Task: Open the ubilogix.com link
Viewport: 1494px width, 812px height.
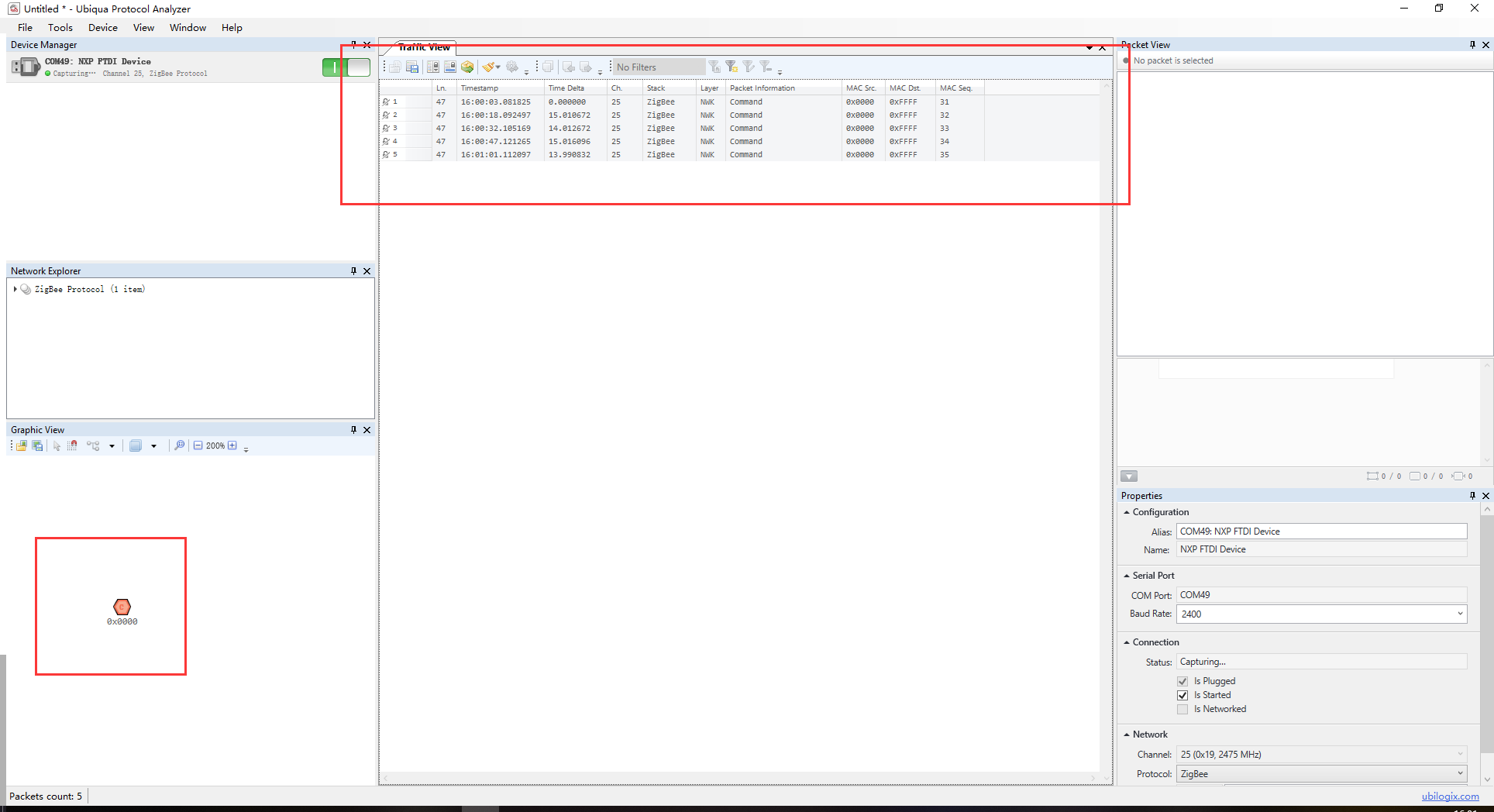Action: pos(1450,797)
